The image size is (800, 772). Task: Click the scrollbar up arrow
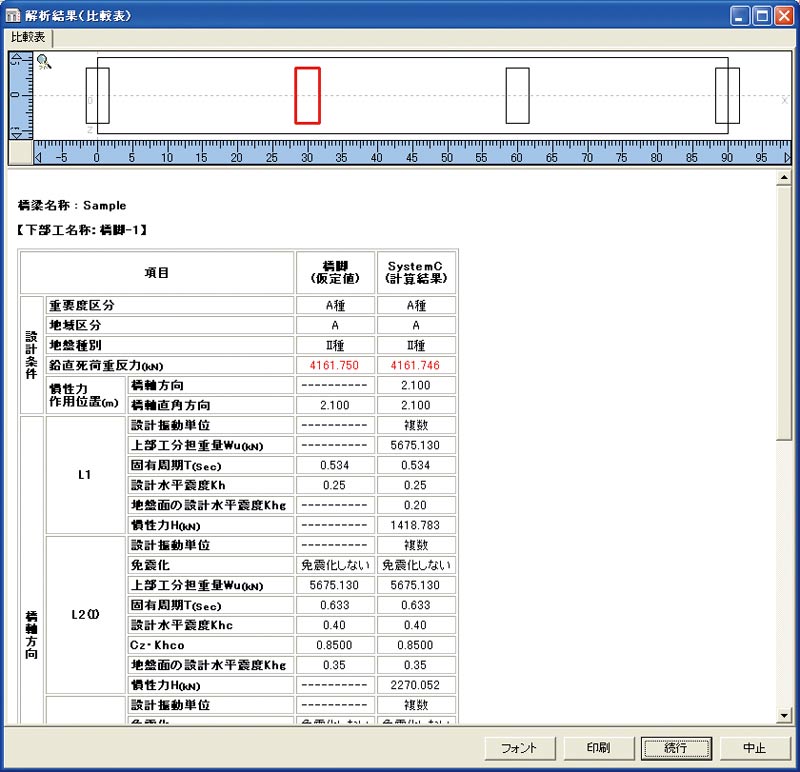click(784, 178)
